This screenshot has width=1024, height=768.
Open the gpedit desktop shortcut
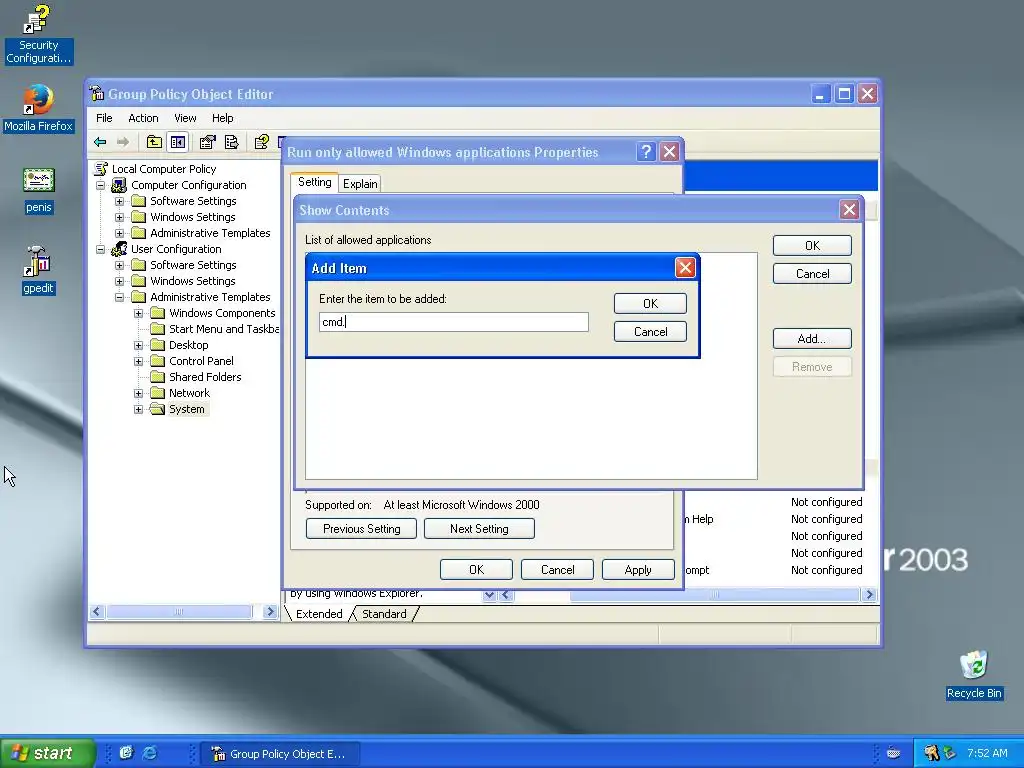tap(38, 270)
